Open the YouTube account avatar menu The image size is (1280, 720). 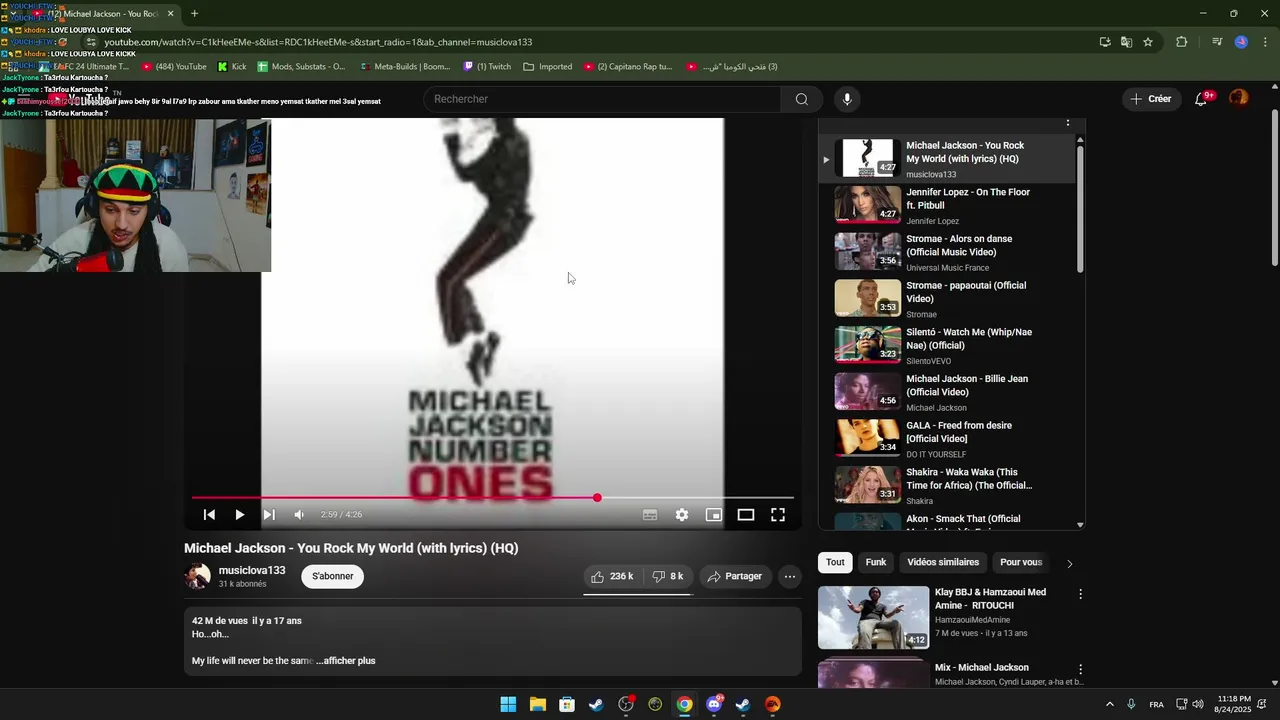pos(1239,98)
